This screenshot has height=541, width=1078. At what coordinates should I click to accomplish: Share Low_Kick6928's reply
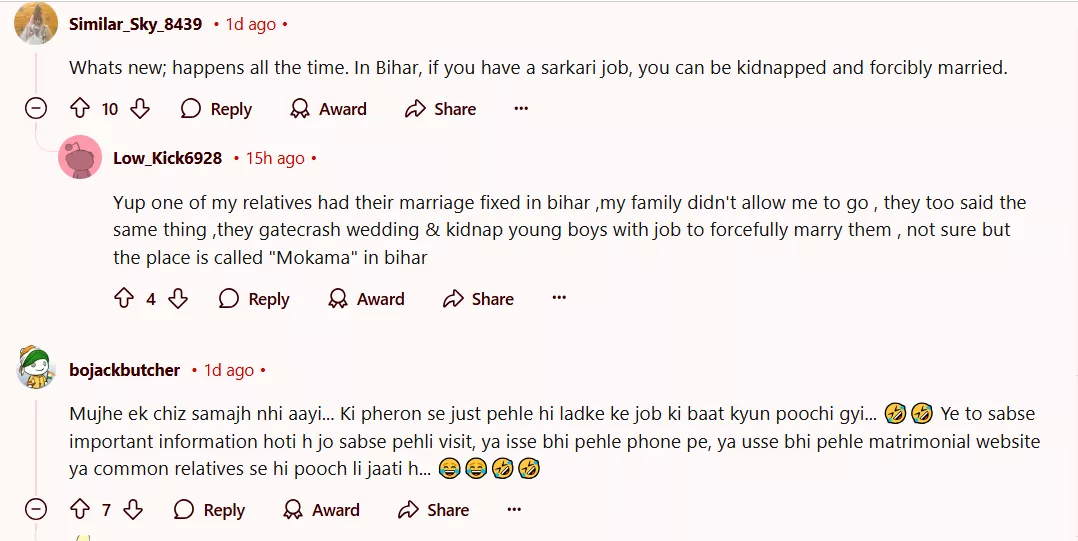tap(478, 299)
